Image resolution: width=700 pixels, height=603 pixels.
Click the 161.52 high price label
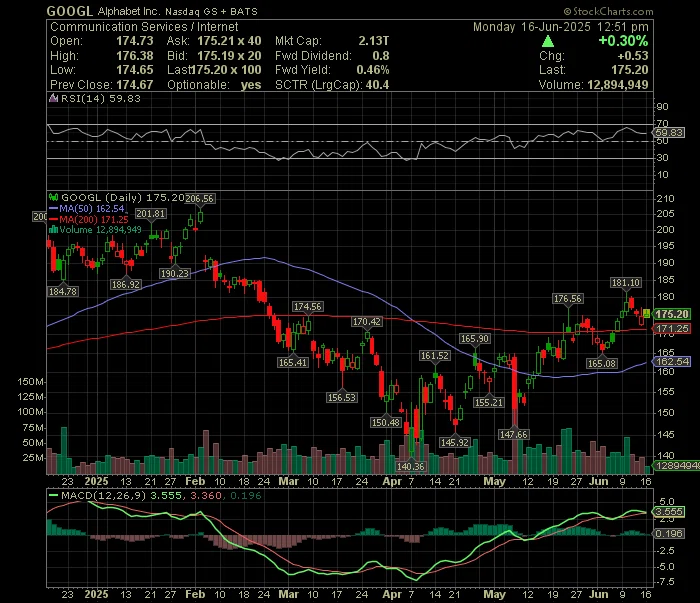[x=435, y=356]
